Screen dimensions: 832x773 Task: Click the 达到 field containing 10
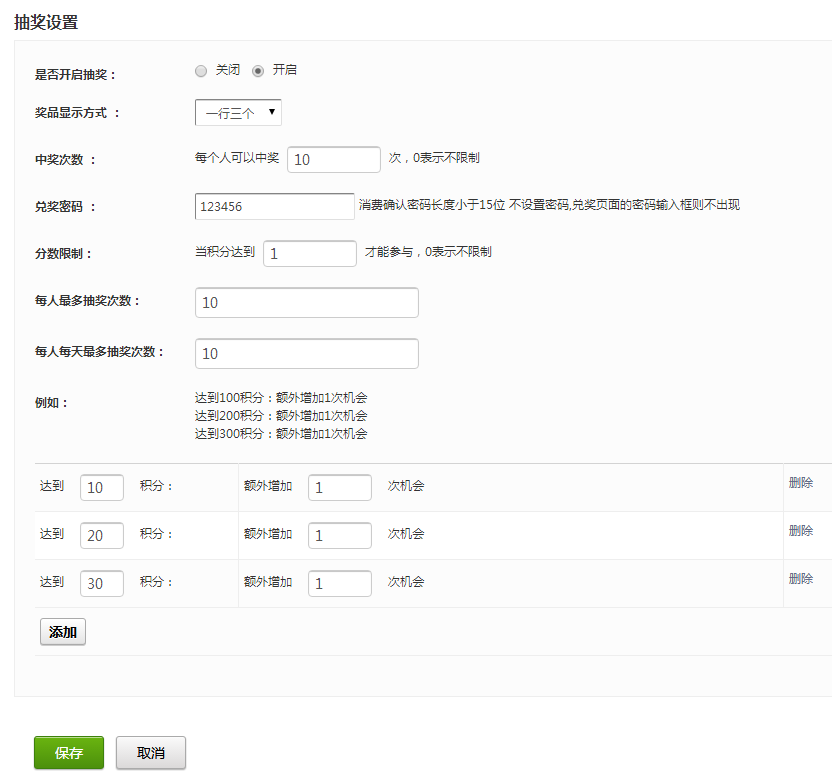[102, 488]
